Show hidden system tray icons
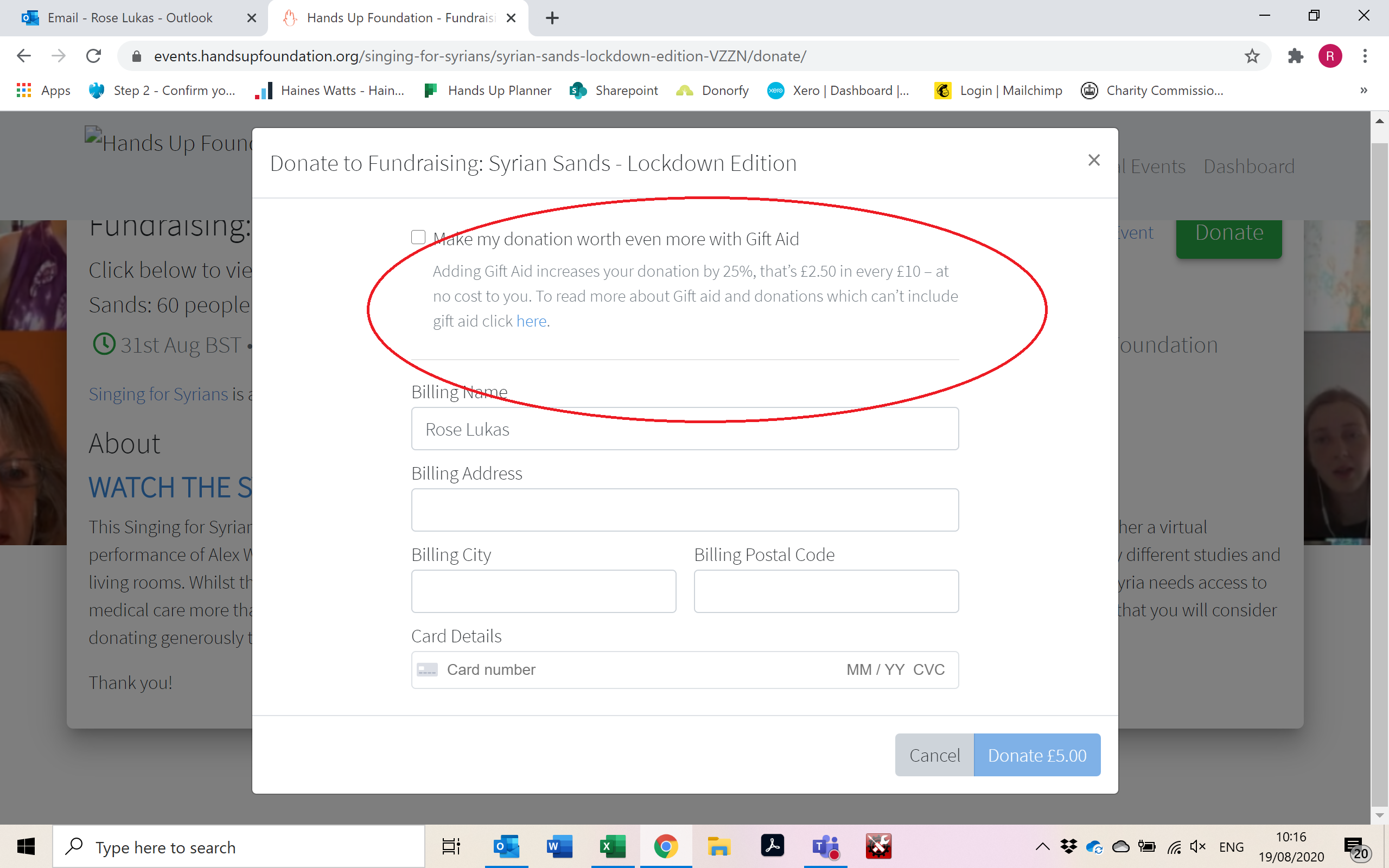1389x868 pixels. point(1042,847)
